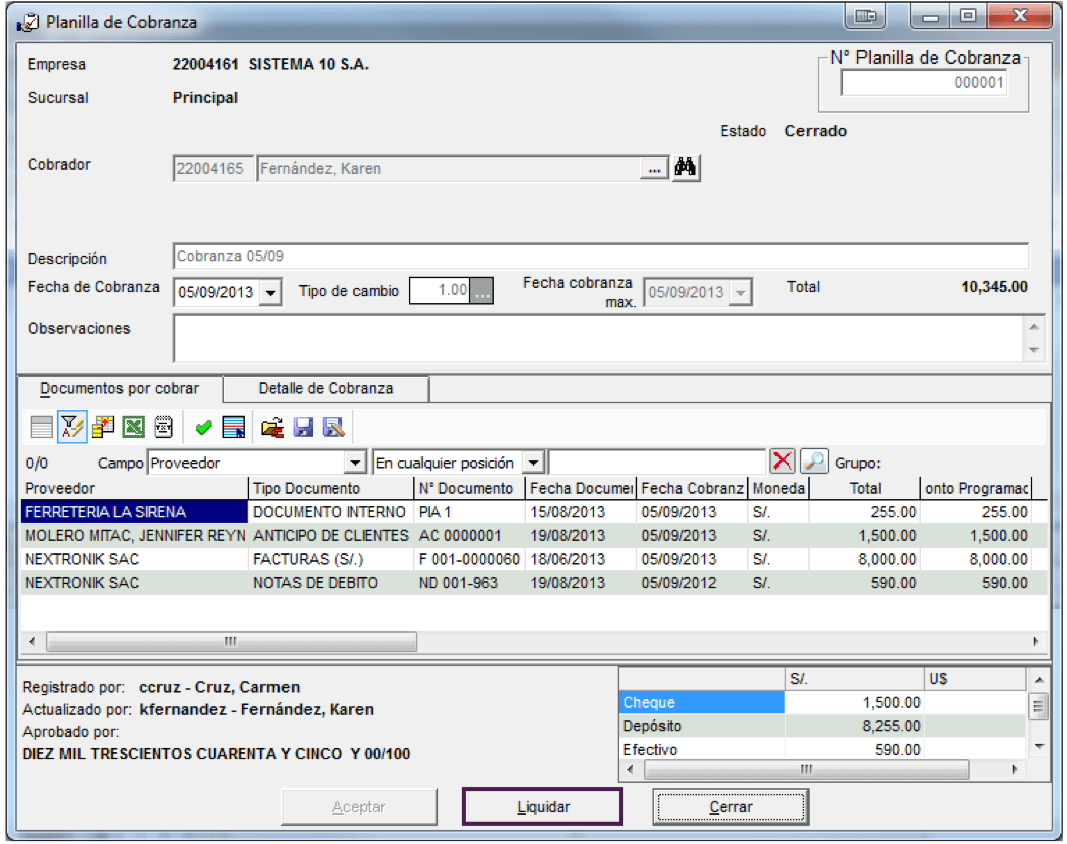Click the blue floppy disk save icon
This screenshot has height=844, width=1067.
(x=303, y=427)
